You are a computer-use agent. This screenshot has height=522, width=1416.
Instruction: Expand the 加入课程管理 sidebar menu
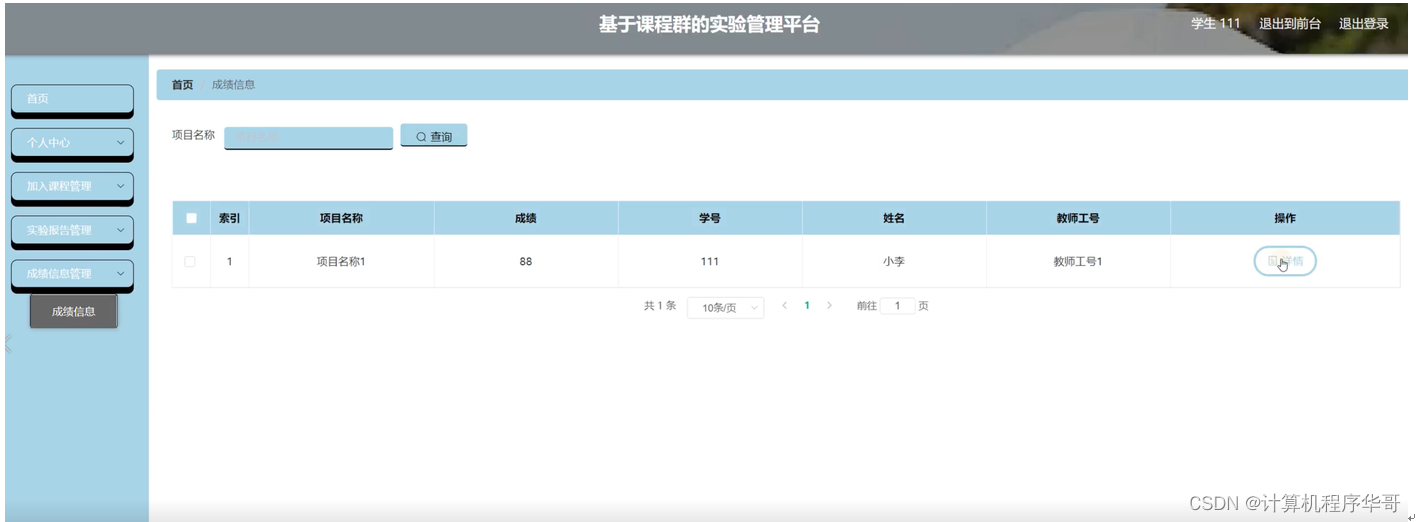pyautogui.click(x=72, y=186)
